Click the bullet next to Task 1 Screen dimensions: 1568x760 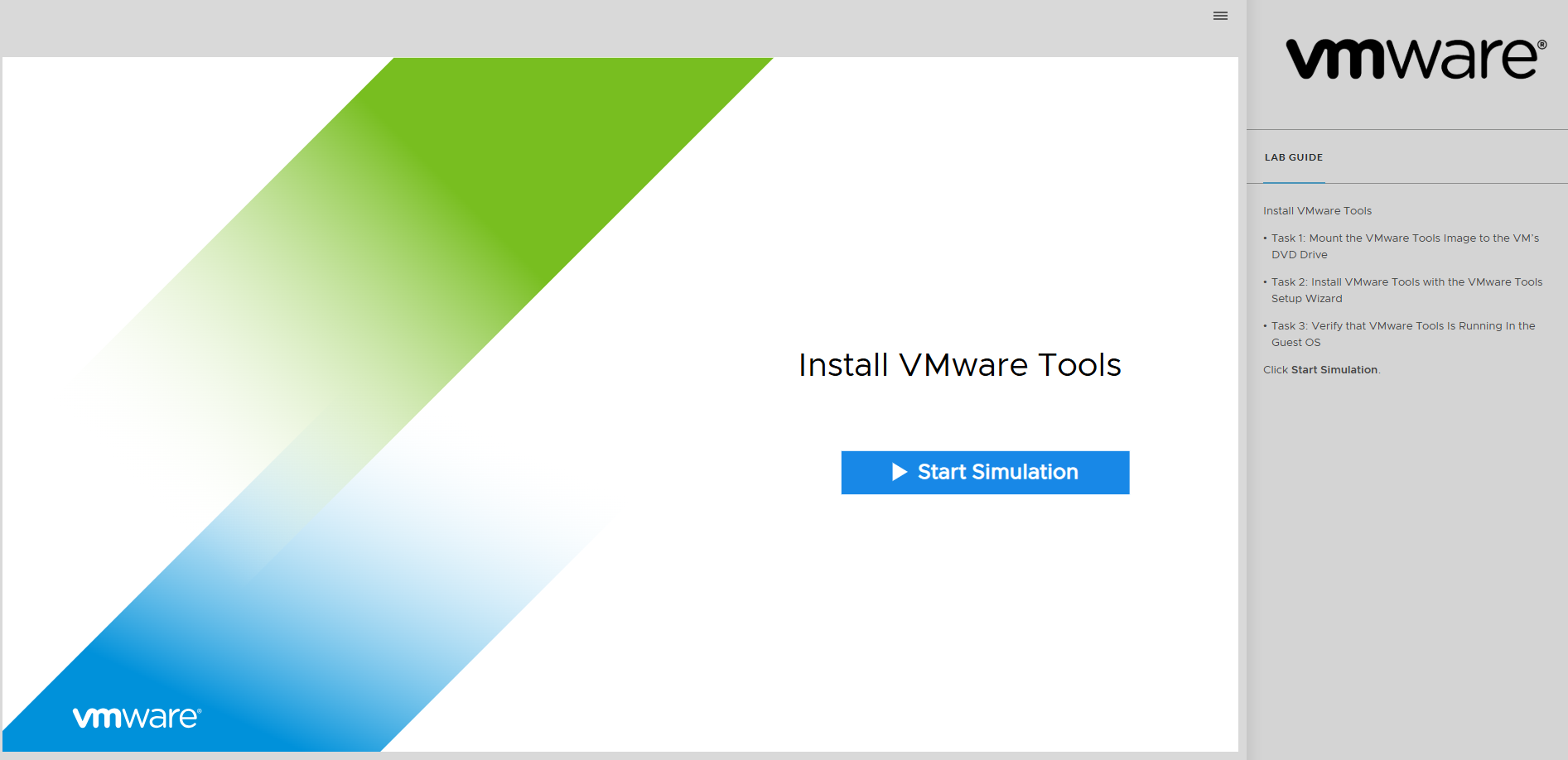point(1266,238)
